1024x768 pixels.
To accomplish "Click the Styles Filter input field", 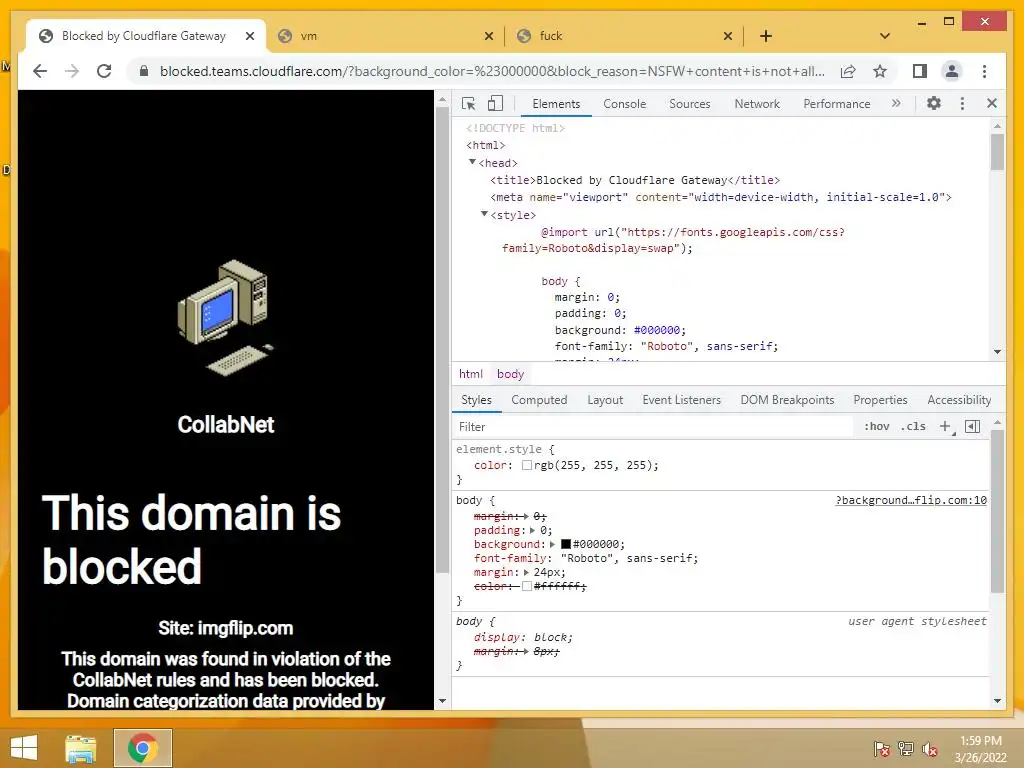I will click(x=653, y=426).
